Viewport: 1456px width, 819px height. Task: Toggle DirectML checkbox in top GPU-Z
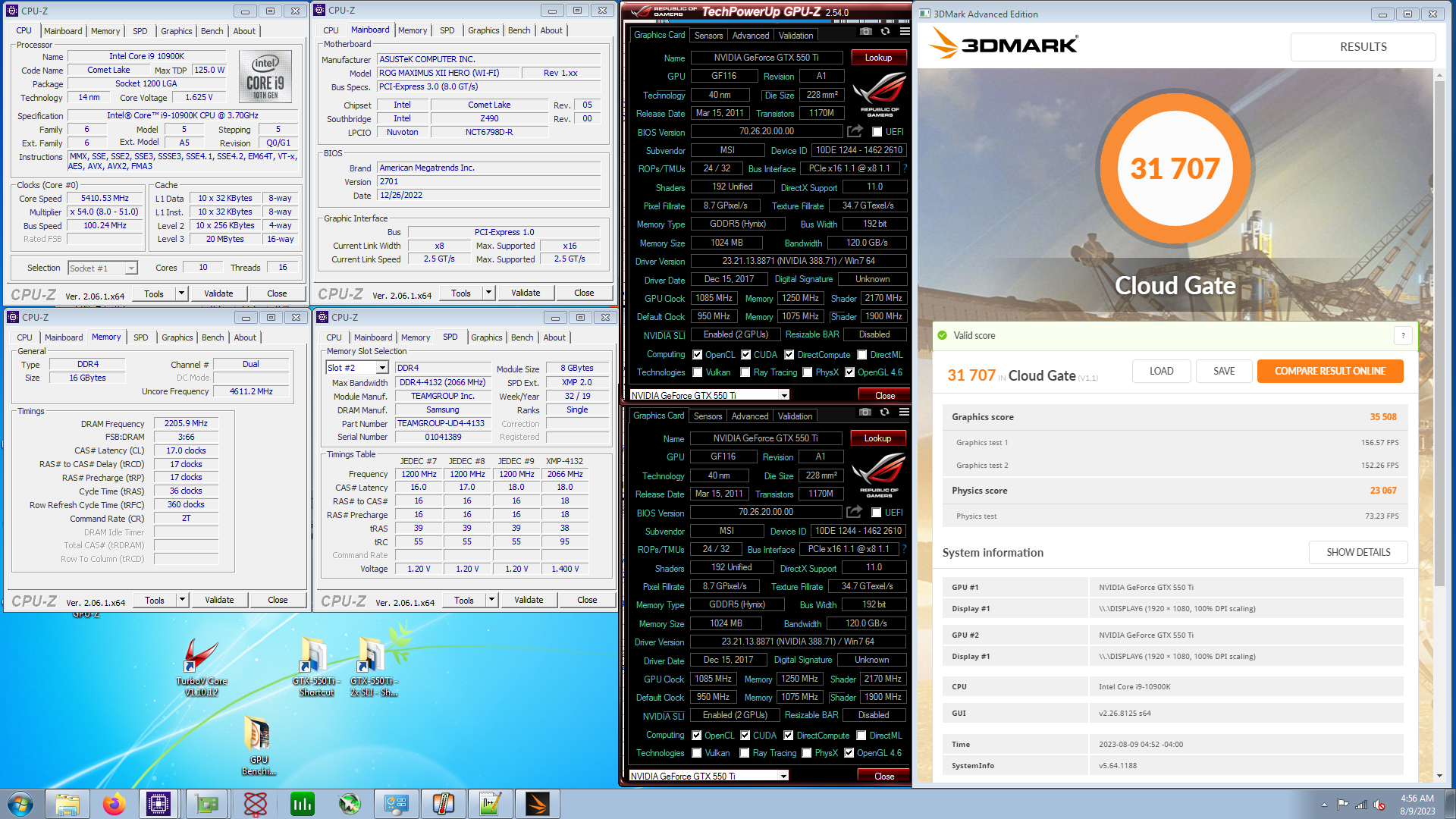(x=862, y=354)
